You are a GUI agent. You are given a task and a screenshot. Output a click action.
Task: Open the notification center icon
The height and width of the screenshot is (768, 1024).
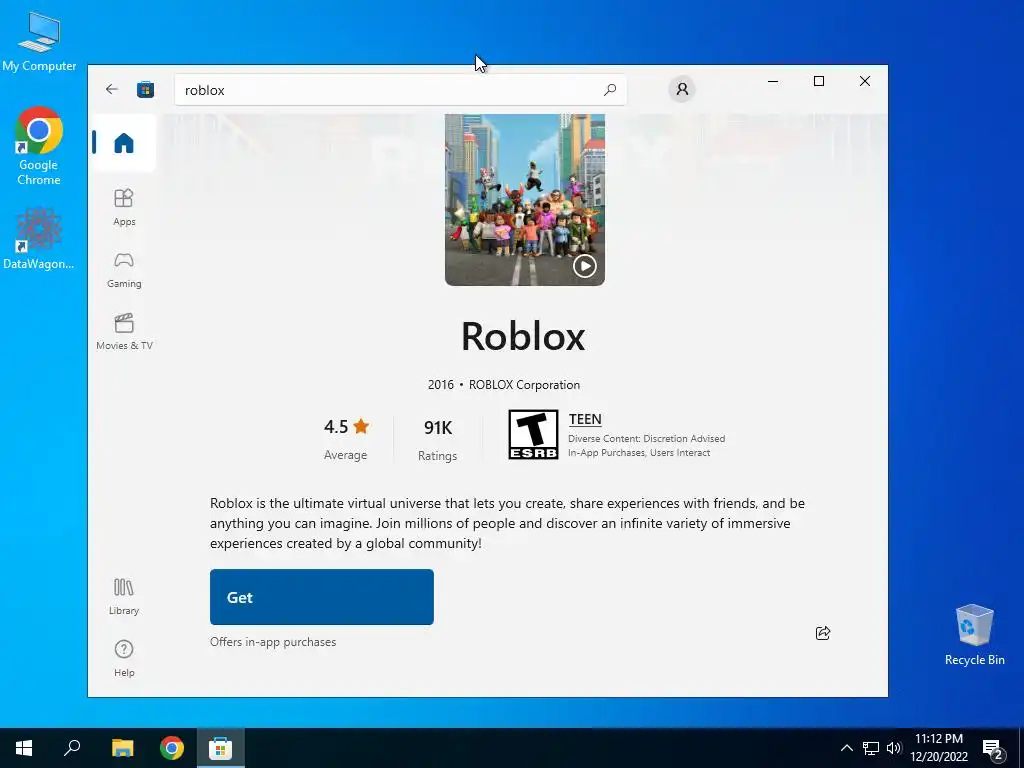pyautogui.click(x=993, y=750)
